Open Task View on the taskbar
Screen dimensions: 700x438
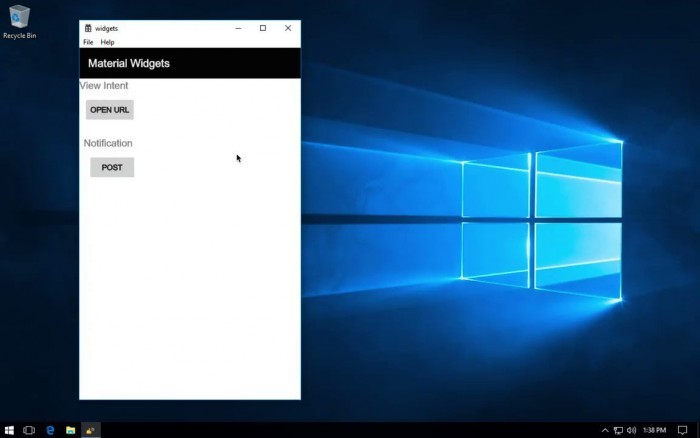(x=29, y=430)
